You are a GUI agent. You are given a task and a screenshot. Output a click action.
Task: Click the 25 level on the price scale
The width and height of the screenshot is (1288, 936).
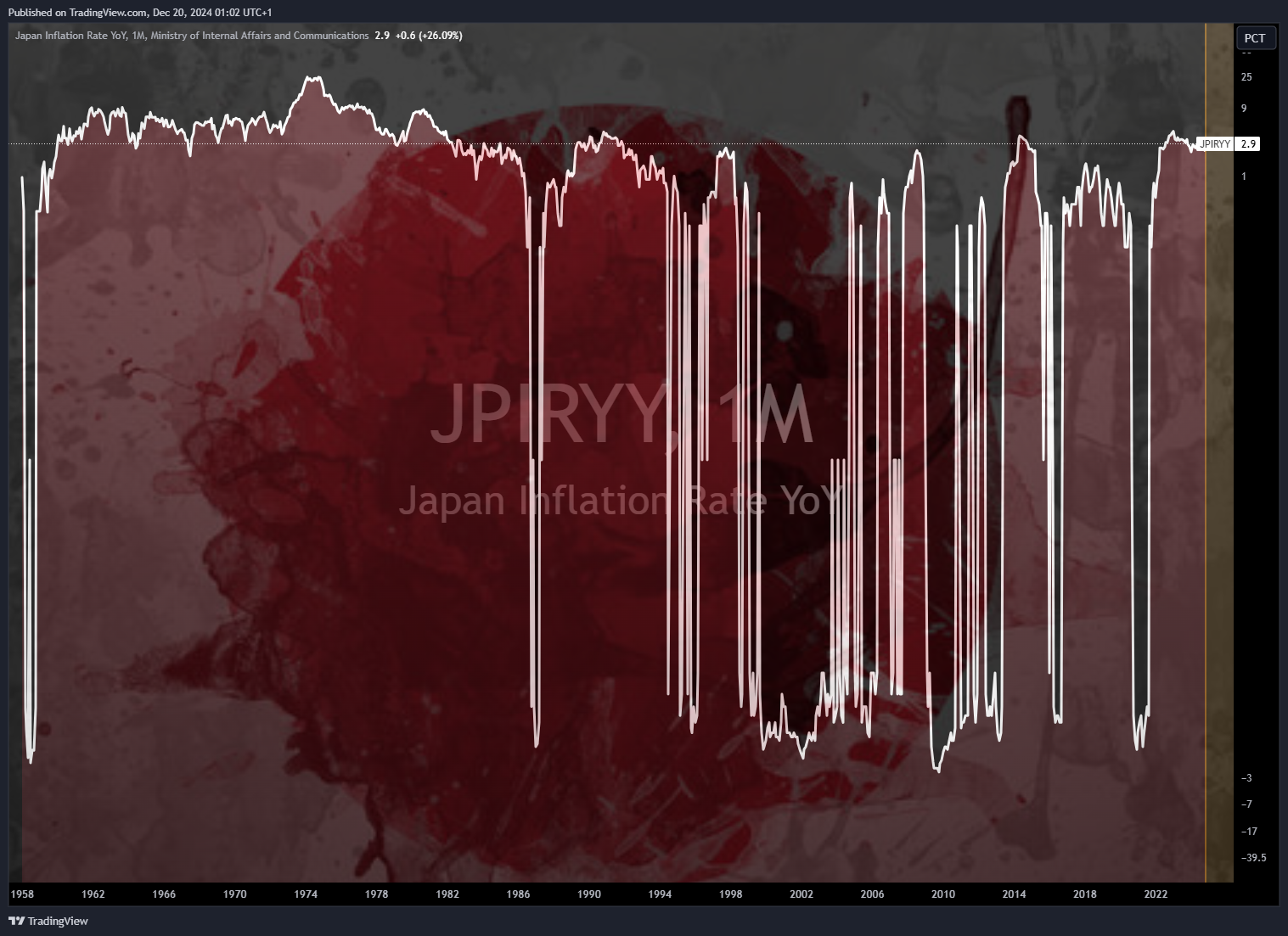point(1246,77)
